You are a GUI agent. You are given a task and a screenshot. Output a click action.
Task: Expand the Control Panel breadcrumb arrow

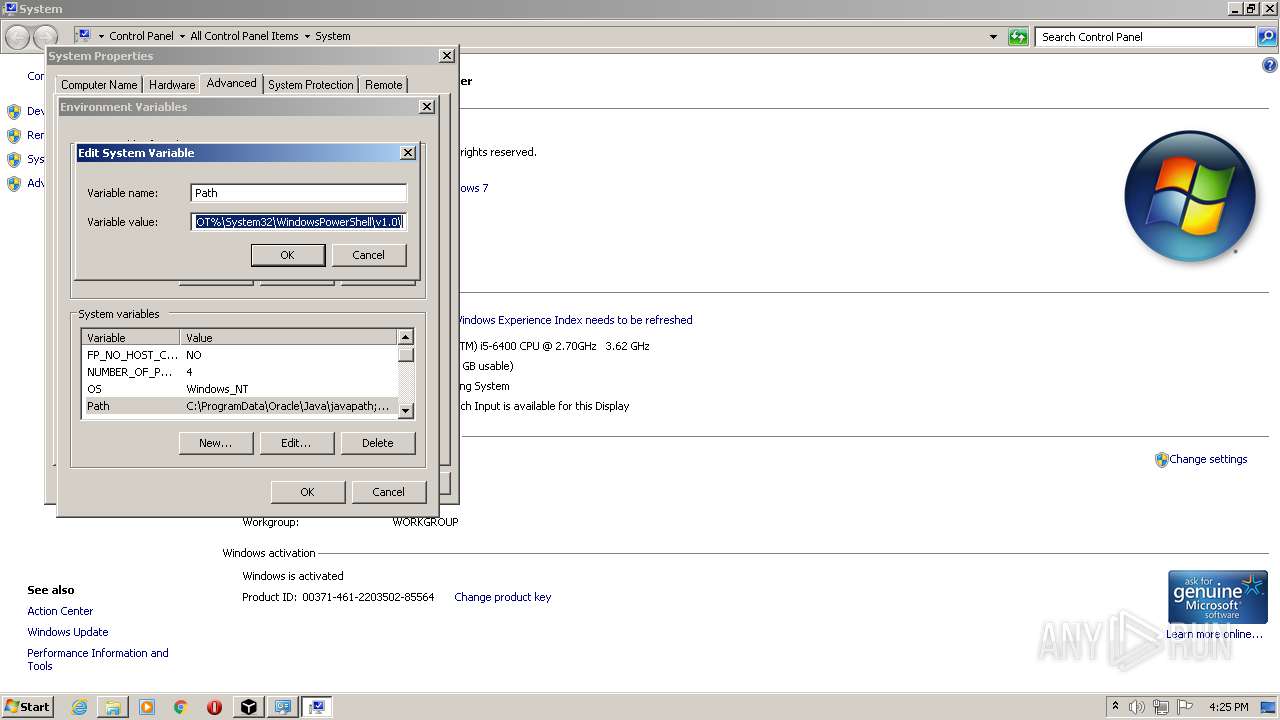click(182, 36)
